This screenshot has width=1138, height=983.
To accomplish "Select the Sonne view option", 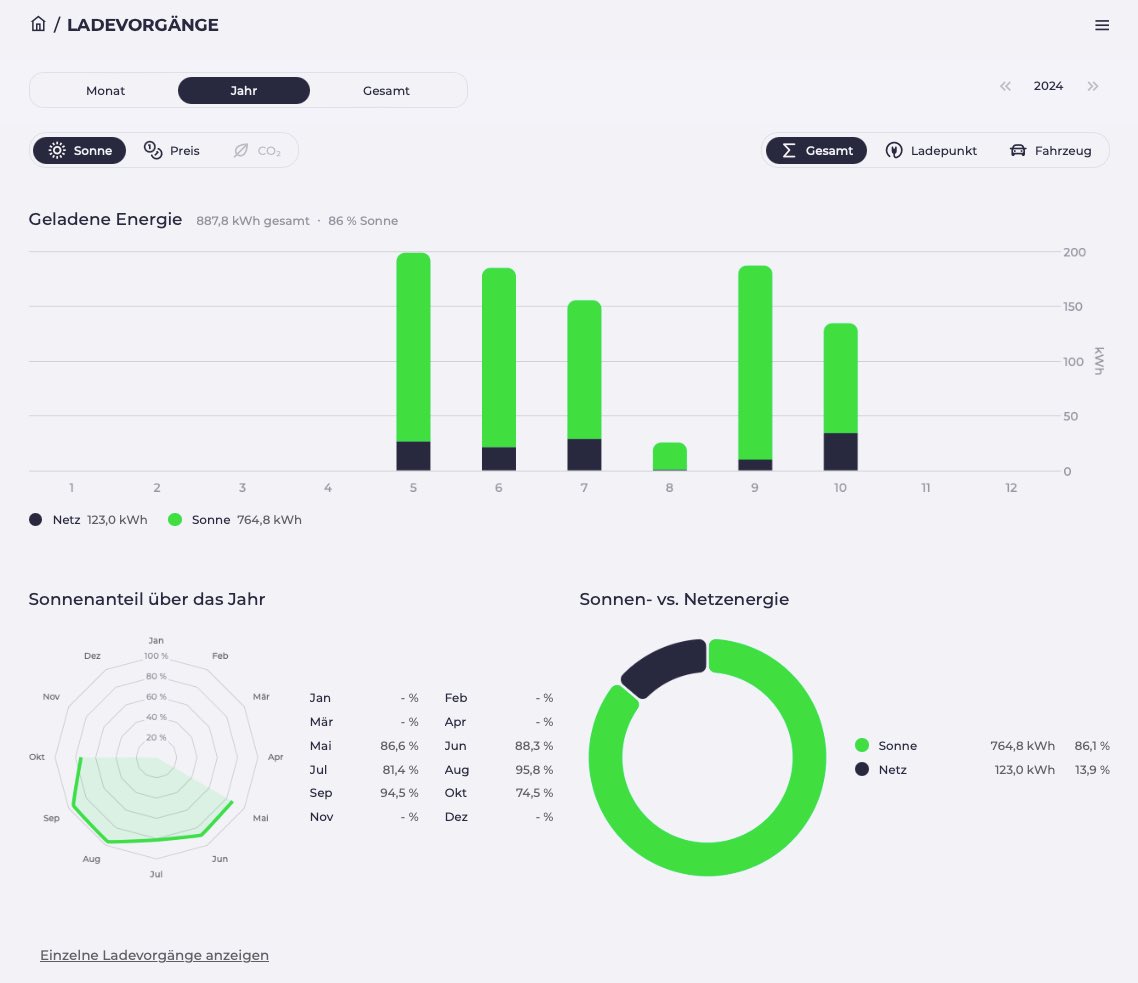I will (x=80, y=150).
